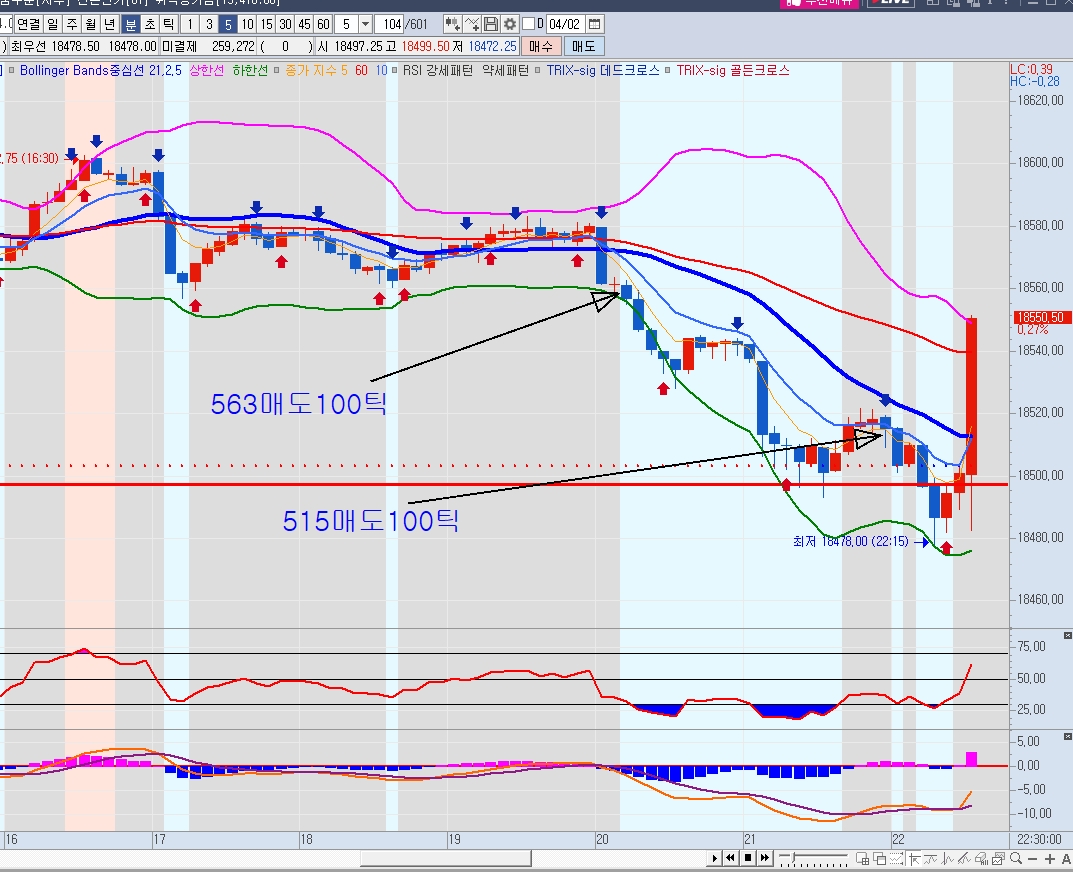The image size is (1073, 872).
Task: Click the magnifier zoom icon
Action: [x=1016, y=859]
